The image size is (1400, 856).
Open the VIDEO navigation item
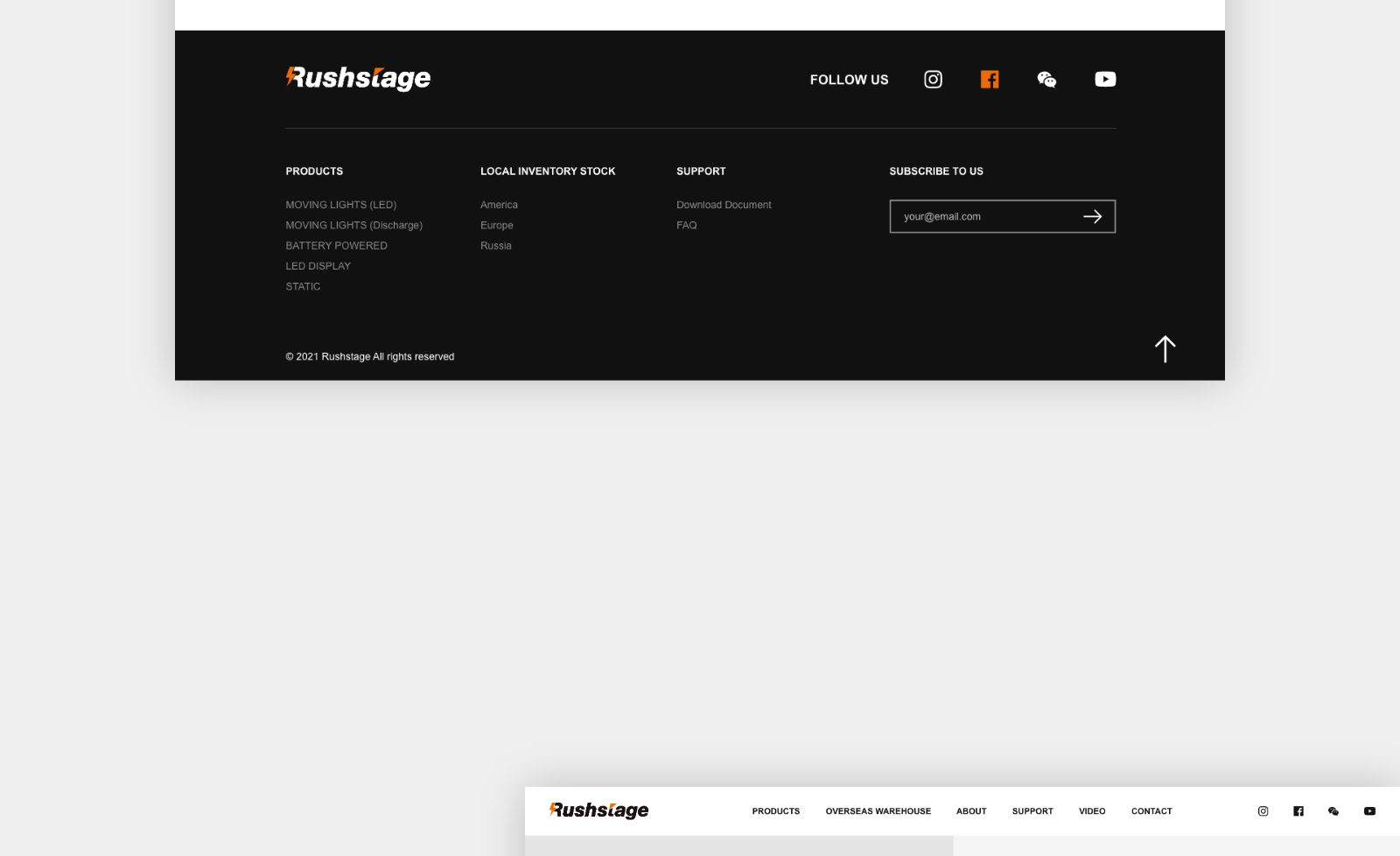[1091, 811]
